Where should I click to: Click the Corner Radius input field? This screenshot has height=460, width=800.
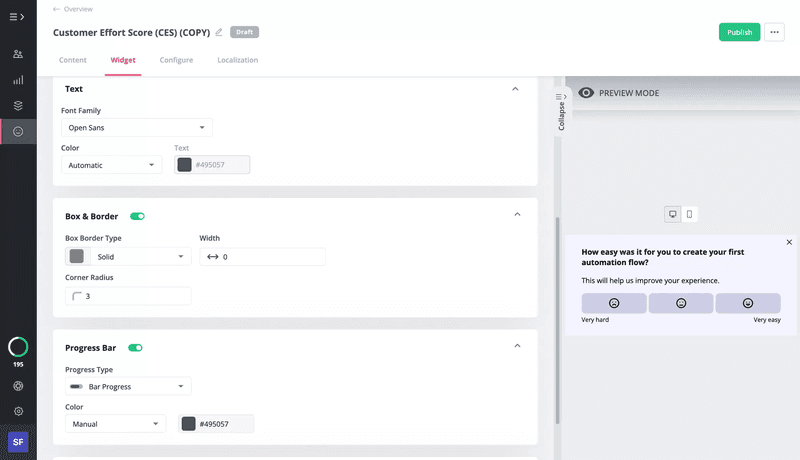(128, 296)
